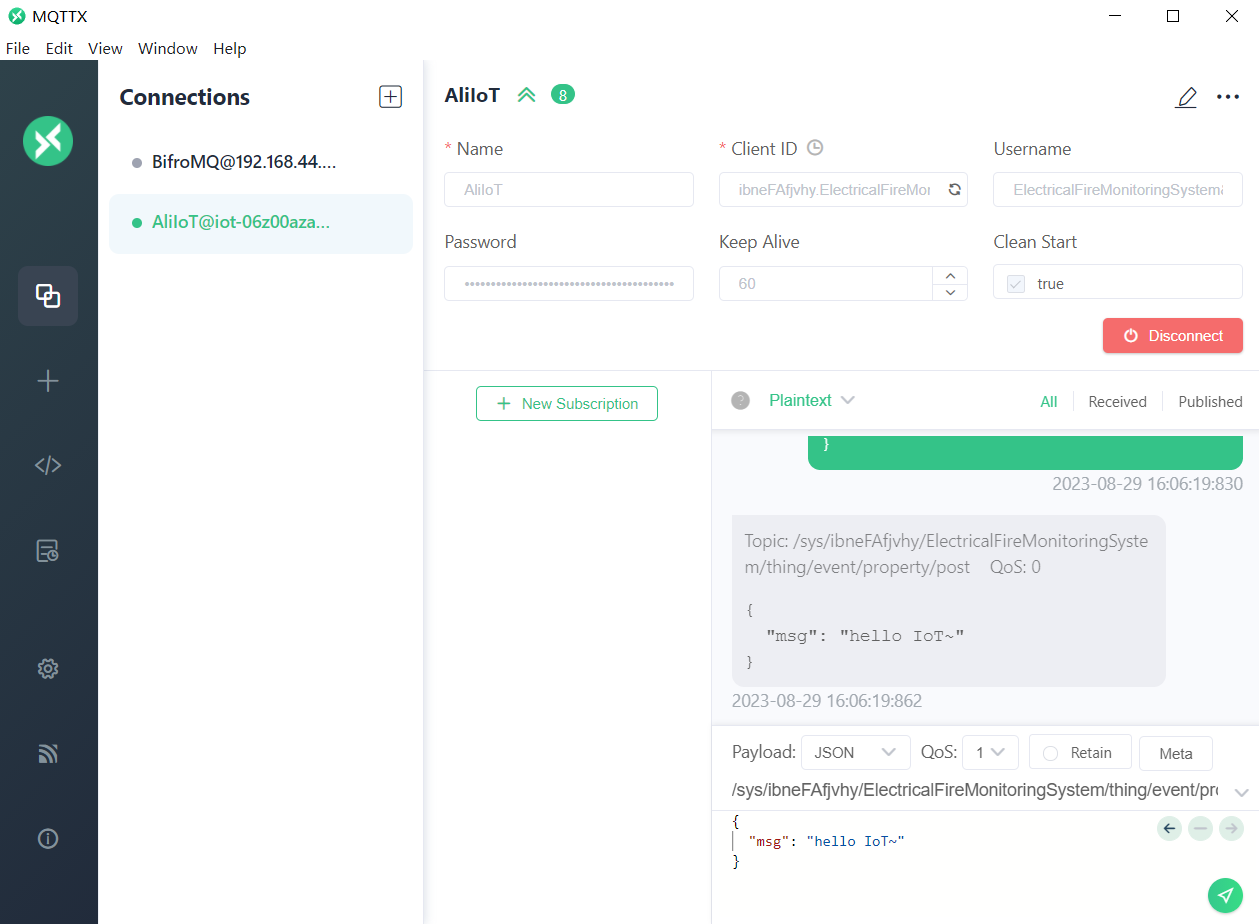Click the clock icon beside Client ID
The image size is (1259, 924).
coord(815,148)
